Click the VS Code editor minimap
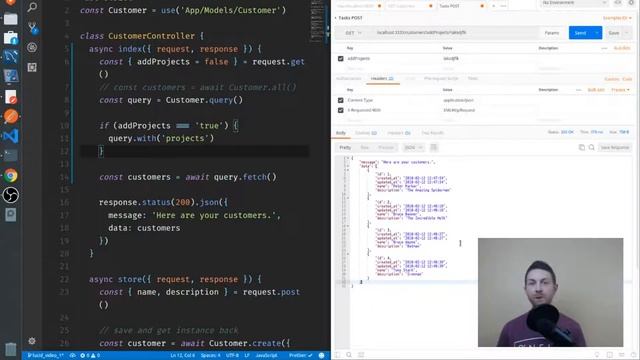Screen dimensions: 640x360 [x=318, y=21]
